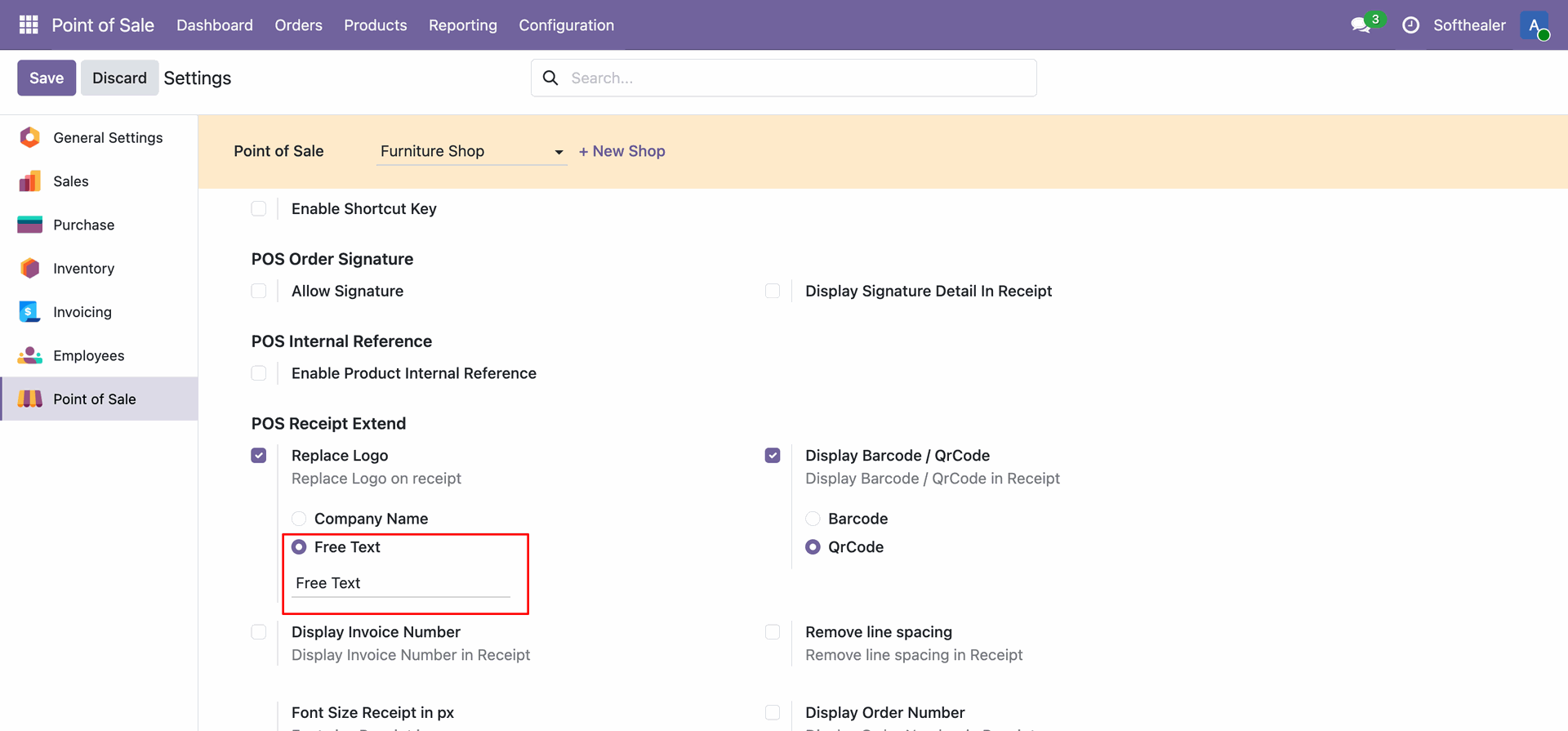Click the Sales bar chart icon

[30, 181]
